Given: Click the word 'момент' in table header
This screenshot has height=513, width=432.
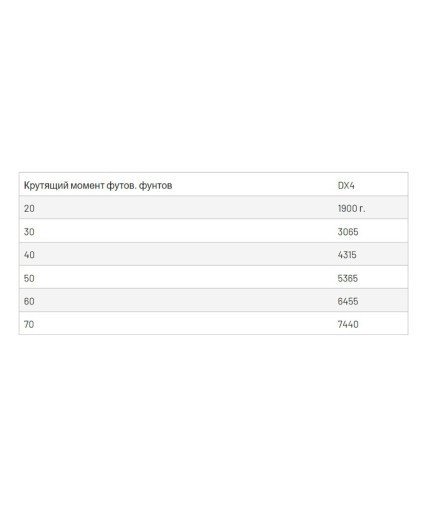Looking at the screenshot, I should coord(87,185).
